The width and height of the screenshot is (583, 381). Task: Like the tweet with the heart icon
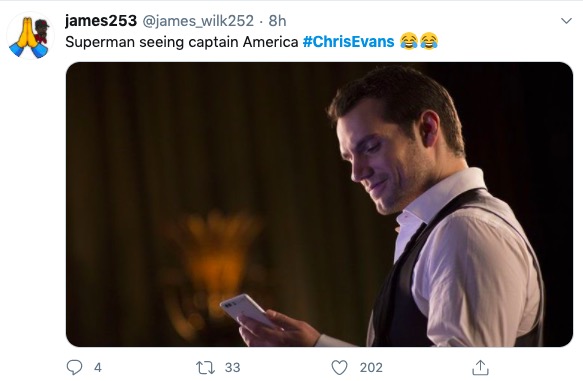339,368
